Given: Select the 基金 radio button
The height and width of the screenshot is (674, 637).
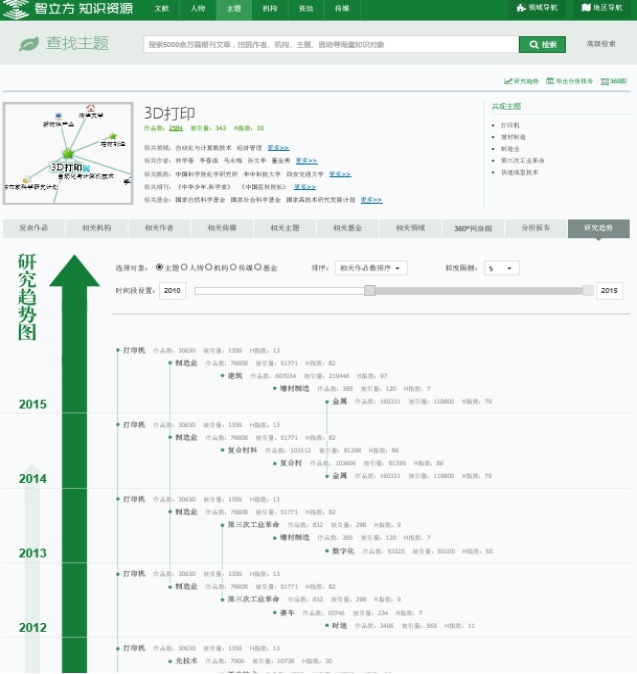Looking at the screenshot, I should click(258, 268).
